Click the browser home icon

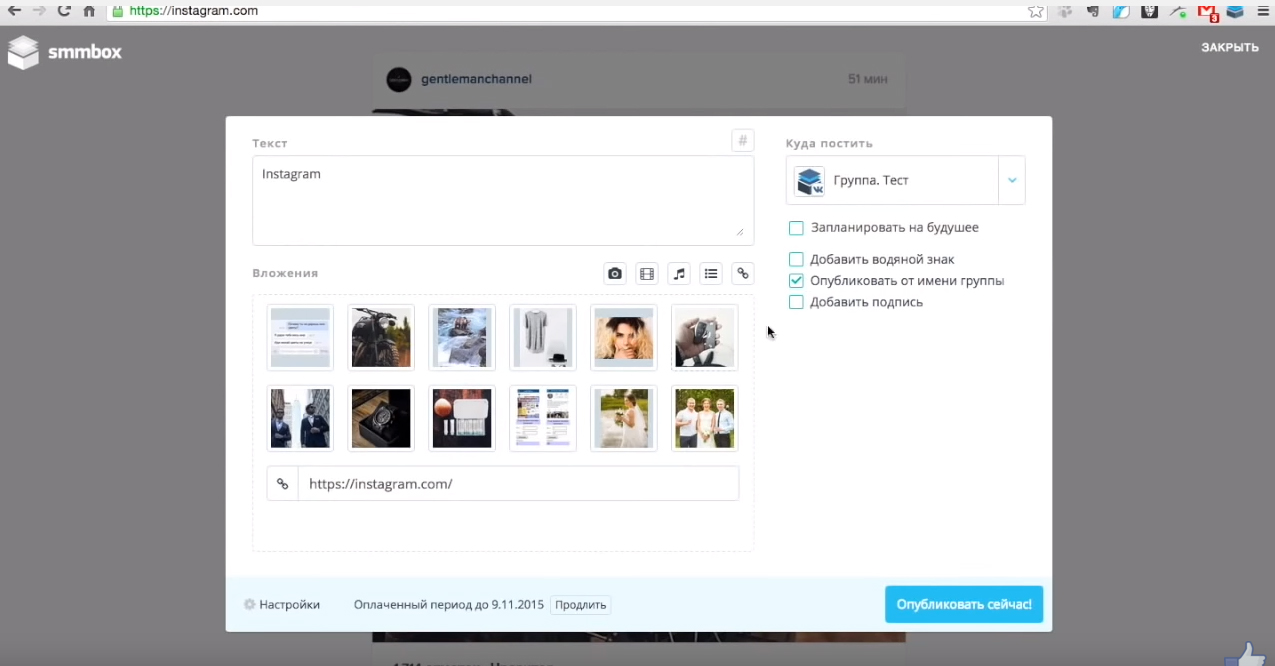89,11
